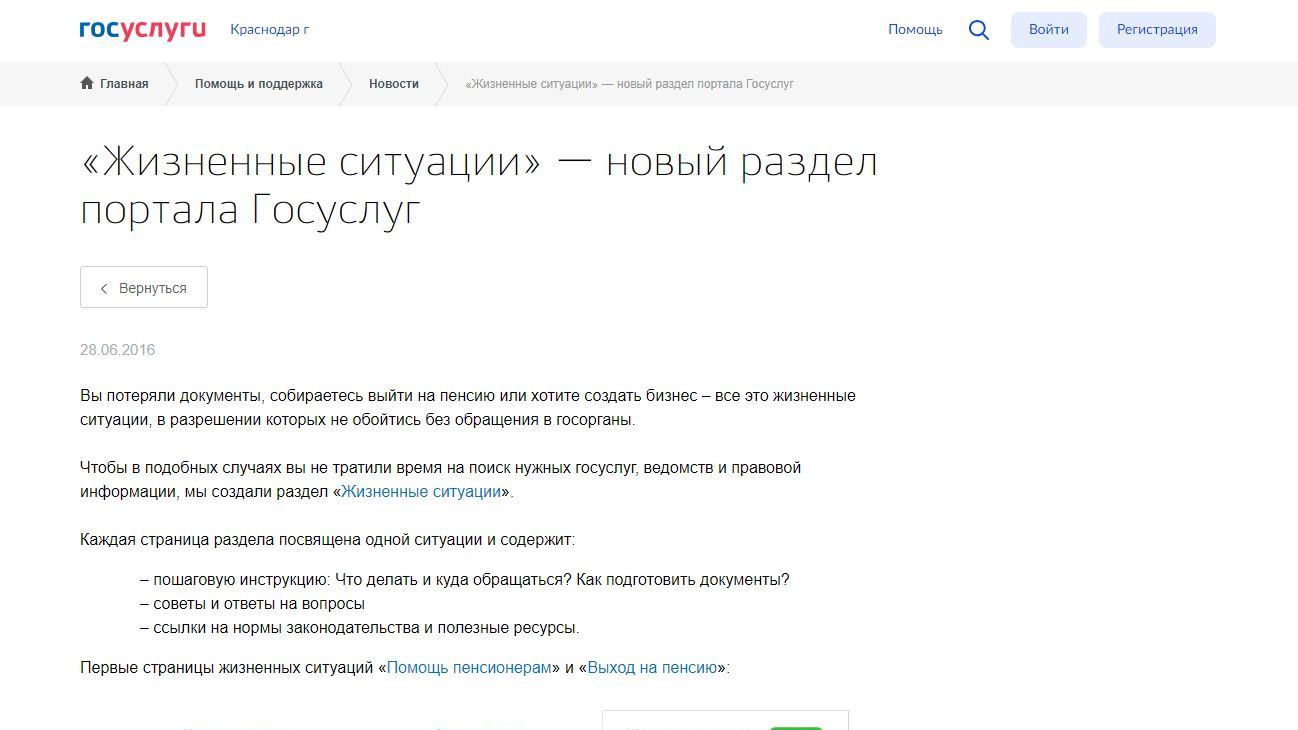Click the line 'пошаговую инструкцию'
The width and height of the screenshot is (1298, 730).
[x=465, y=580]
